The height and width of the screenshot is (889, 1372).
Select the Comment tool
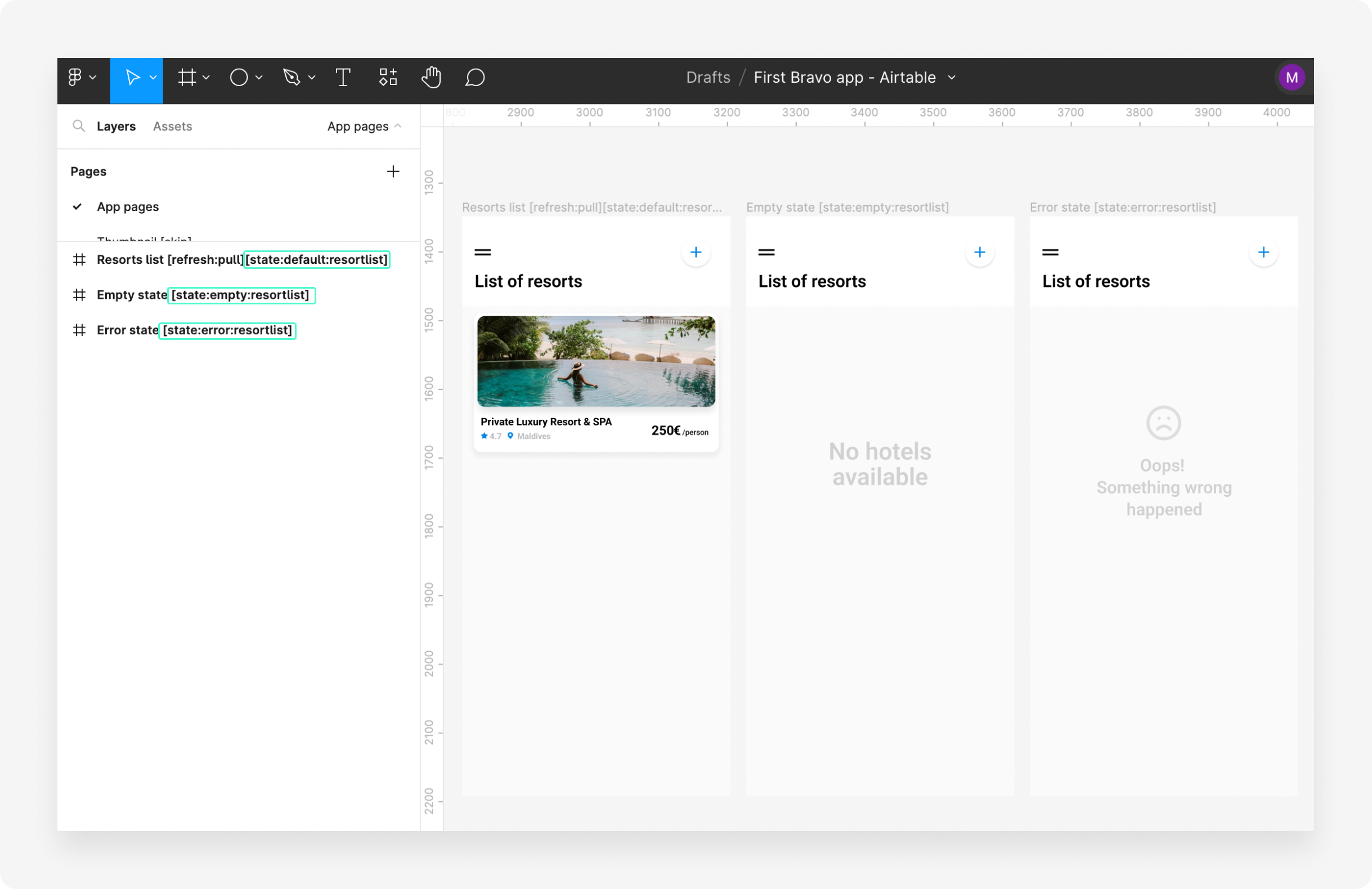(x=475, y=77)
